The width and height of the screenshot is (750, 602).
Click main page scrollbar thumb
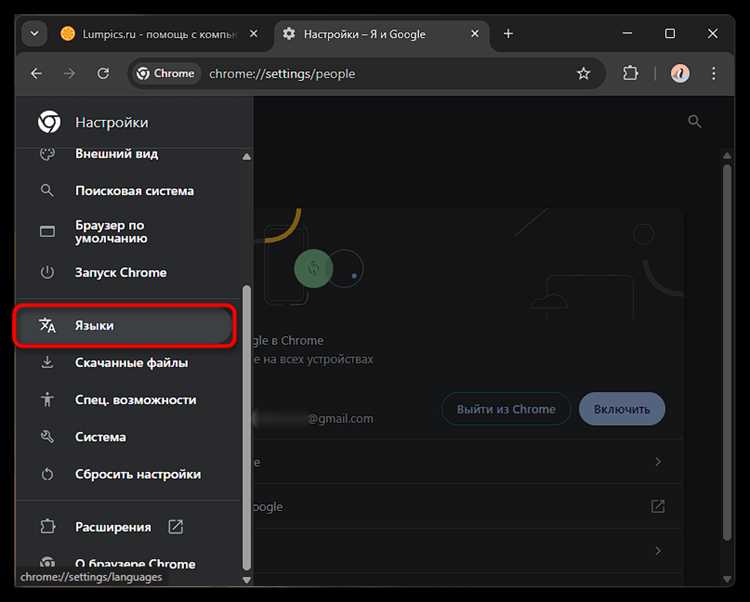pyautogui.click(x=727, y=353)
